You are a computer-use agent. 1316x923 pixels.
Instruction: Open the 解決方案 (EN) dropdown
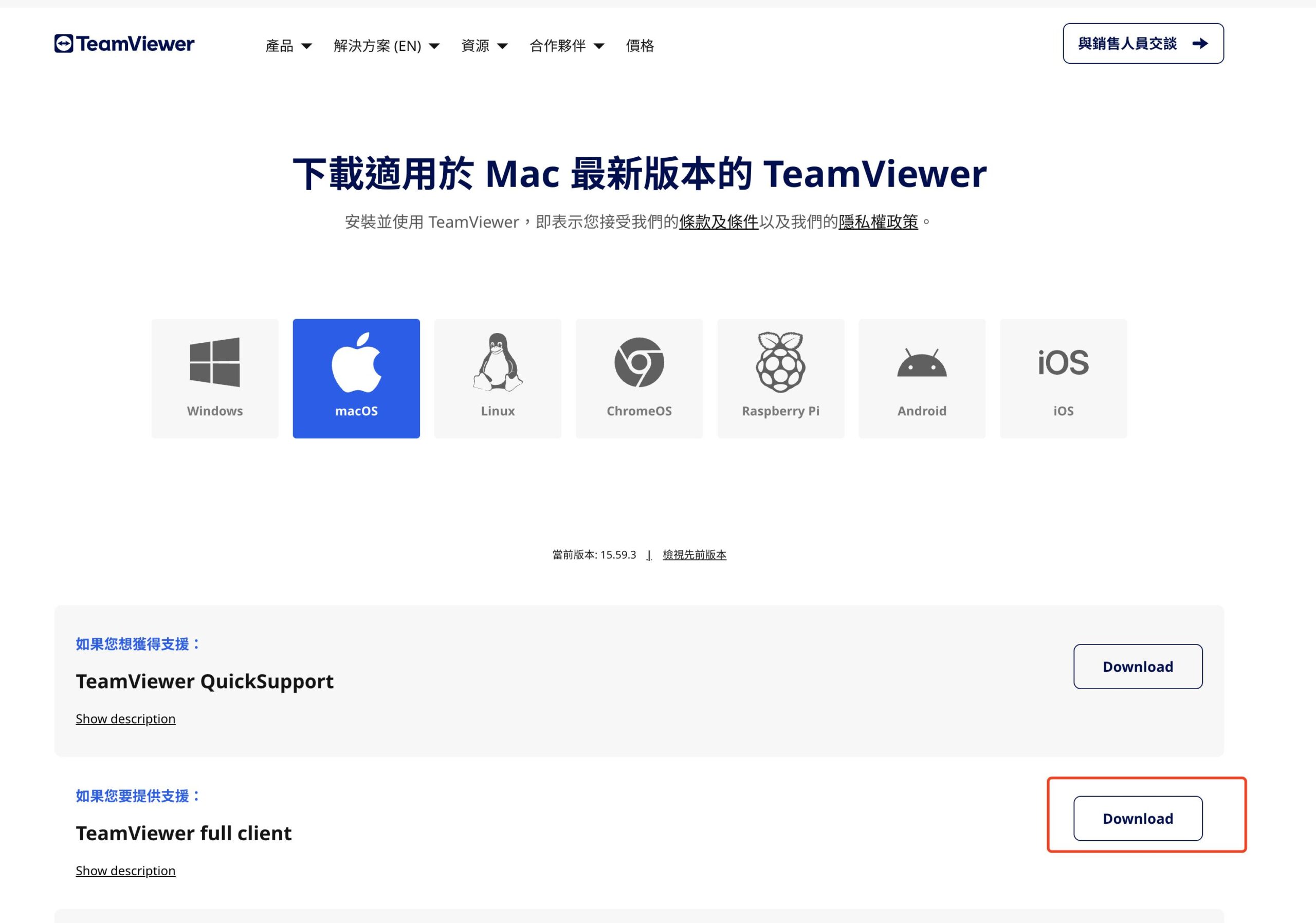(x=387, y=46)
